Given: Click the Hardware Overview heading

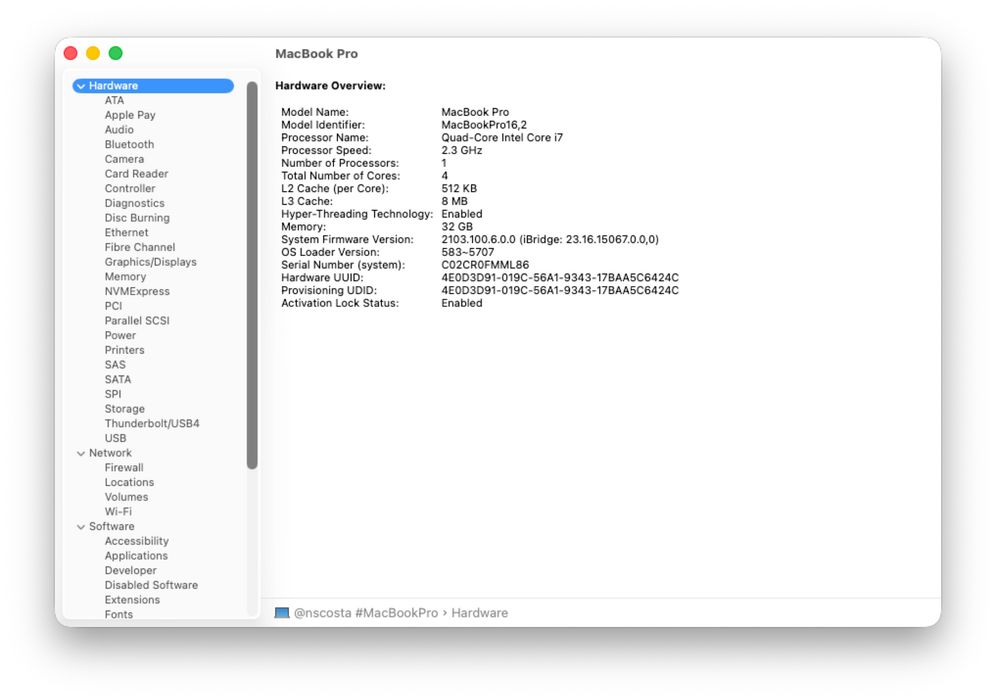Looking at the screenshot, I should click(x=330, y=86).
